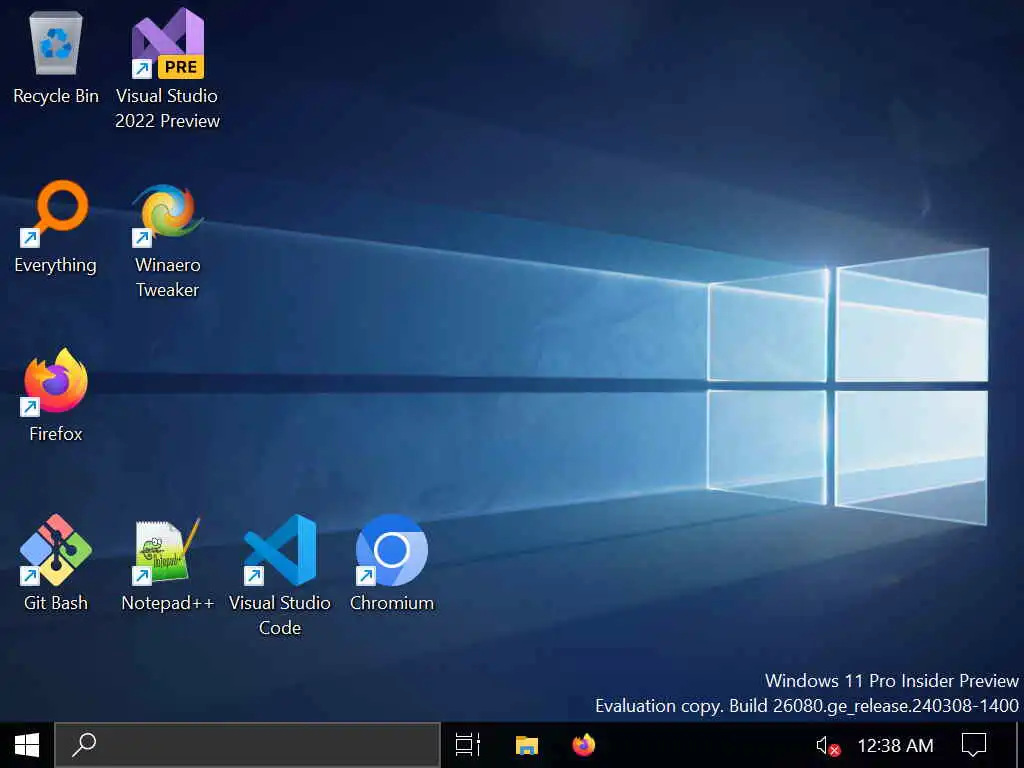
Task: Launch Firefox from the taskbar
Action: coord(584,745)
